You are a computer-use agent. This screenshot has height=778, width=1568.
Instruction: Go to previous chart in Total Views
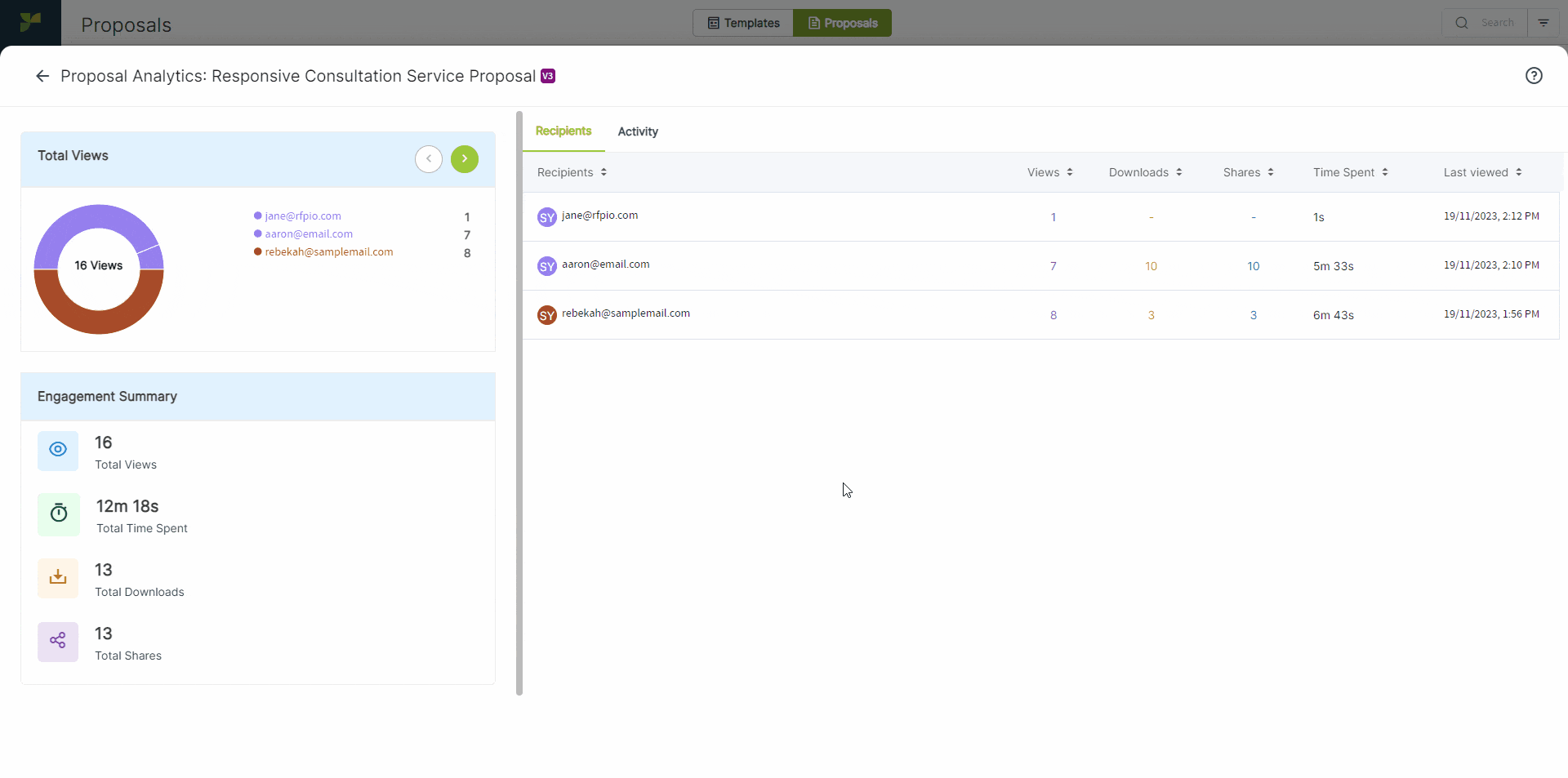coord(429,158)
